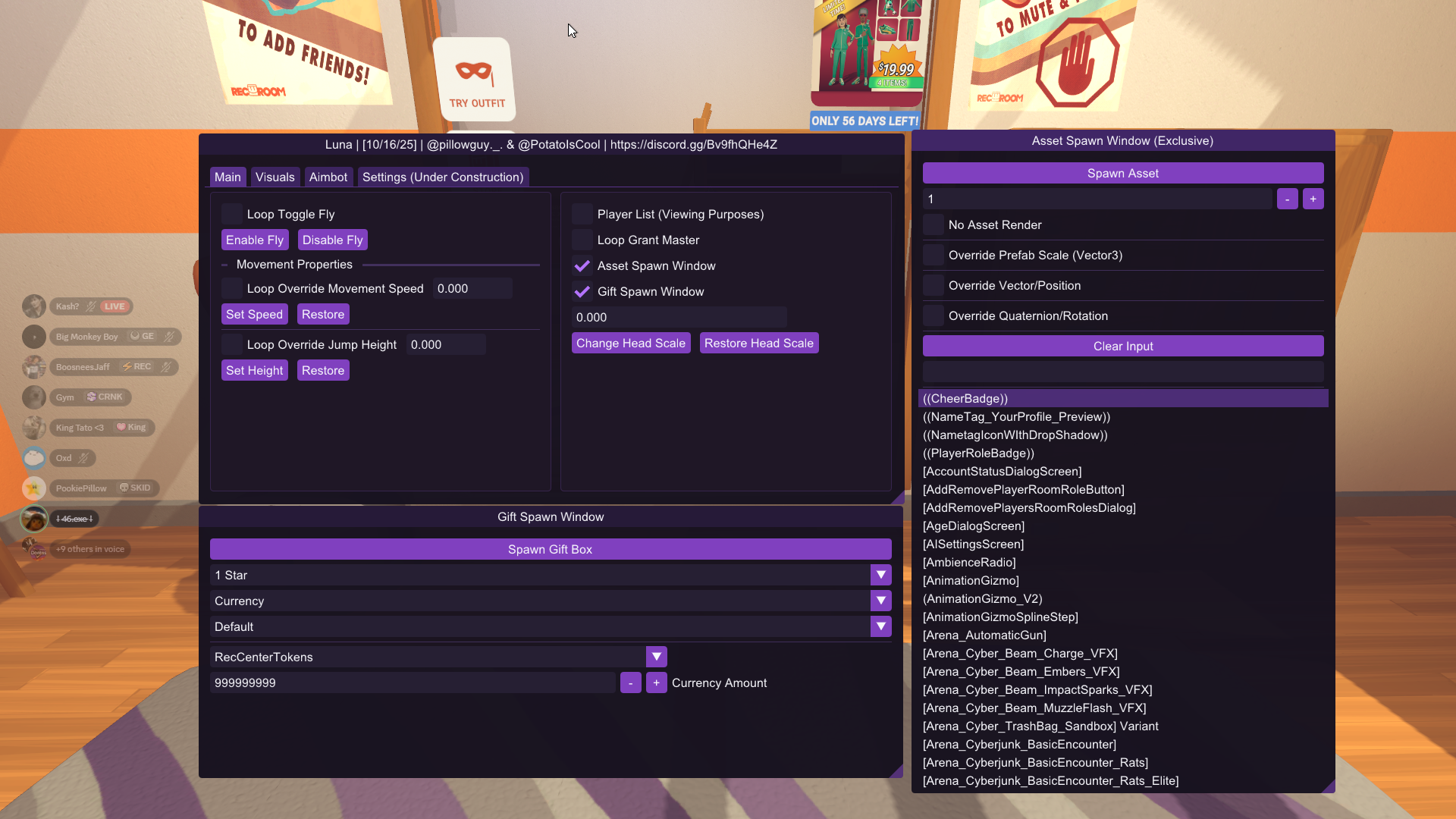Switch to the Visuals tab
Screen dimensions: 1456x819
coord(275,177)
